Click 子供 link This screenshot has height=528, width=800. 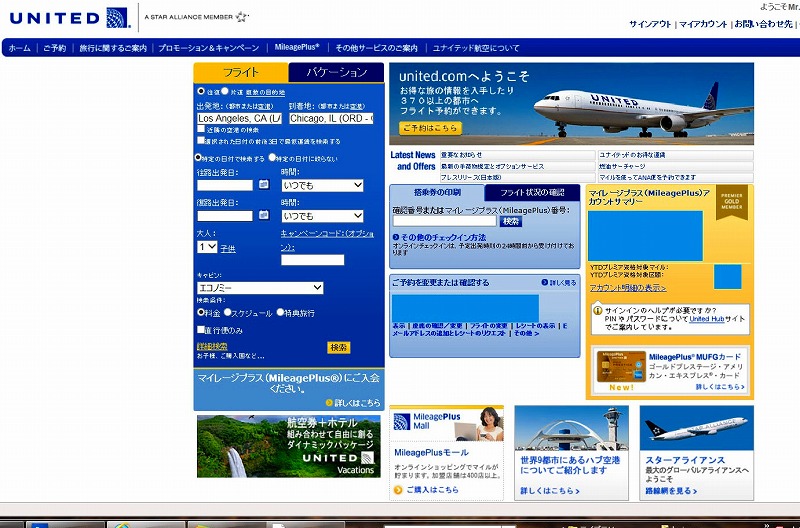click(x=228, y=248)
